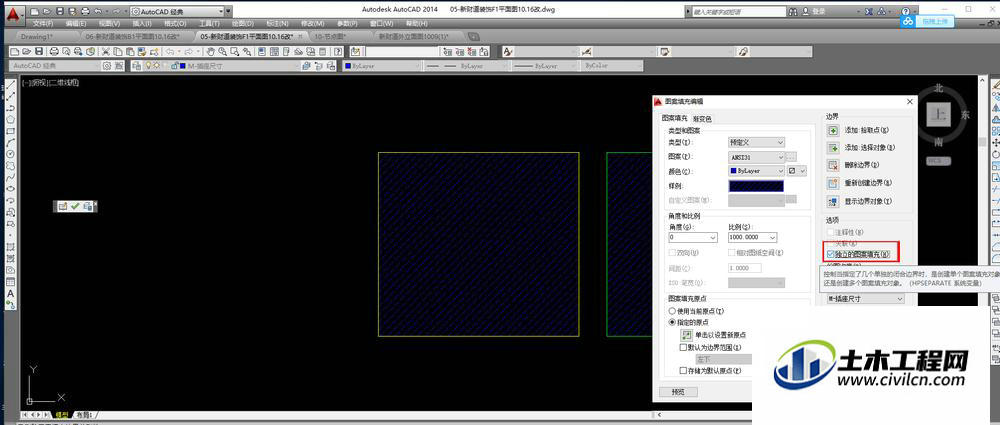This screenshot has height=425, width=1000.
Task: Click the Help question mark toolbar icon
Action: tap(337, 52)
